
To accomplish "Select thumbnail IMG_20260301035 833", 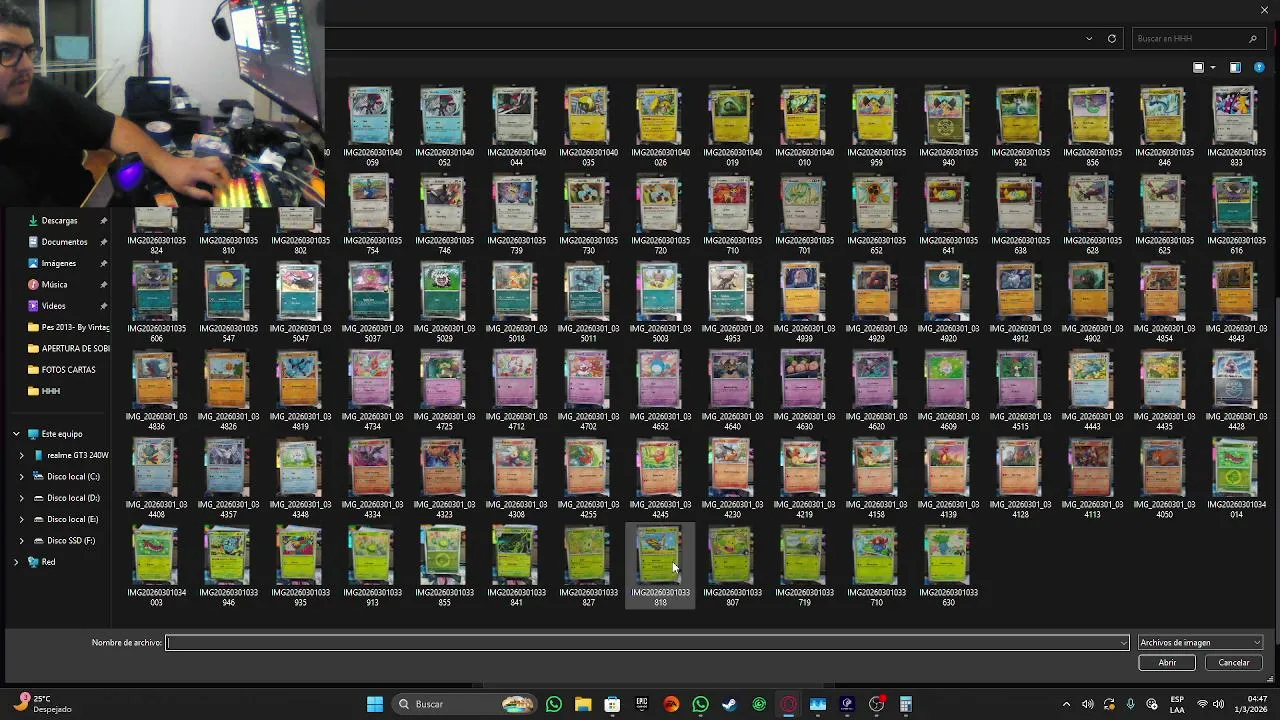I will (1236, 127).
